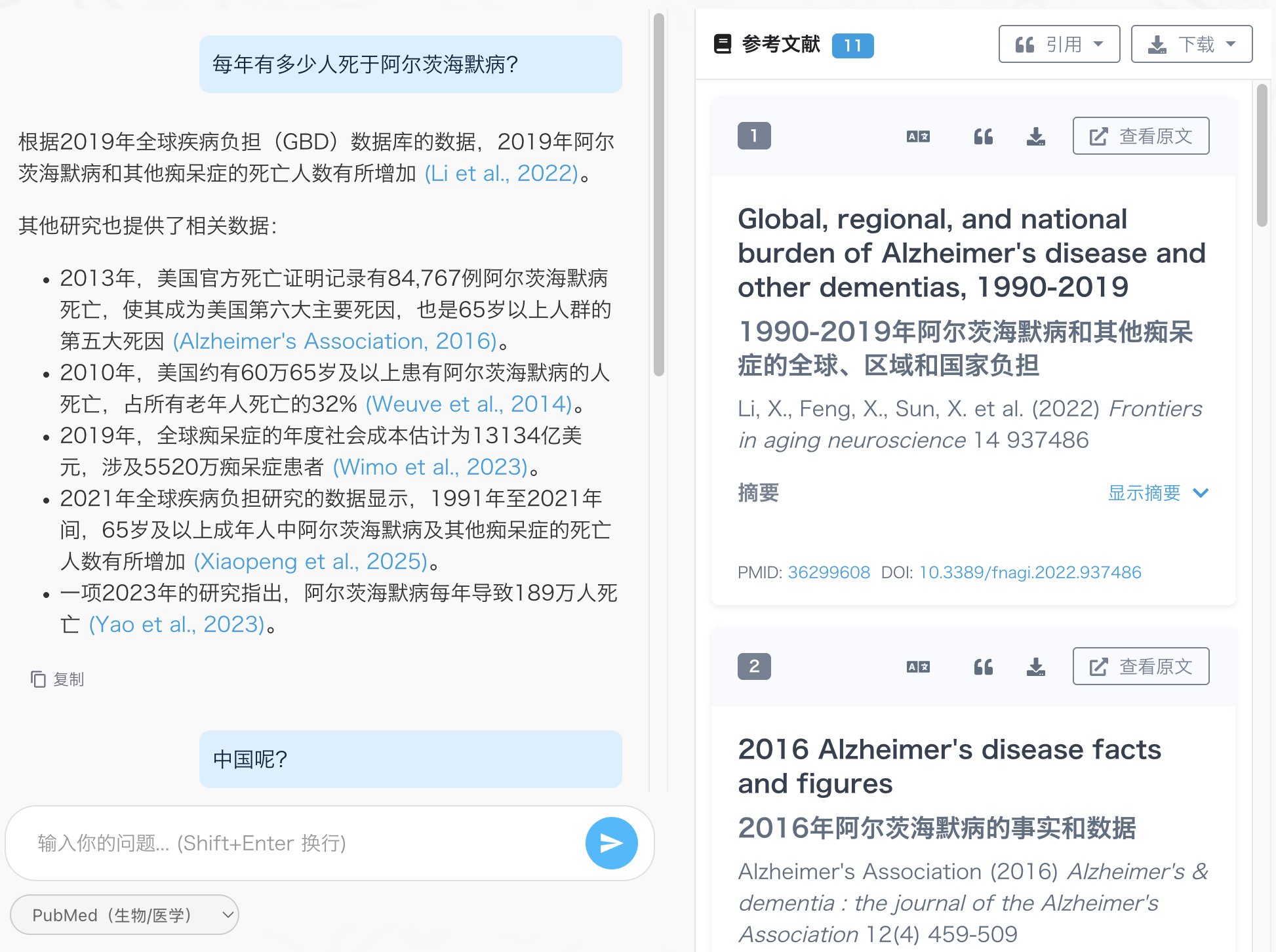Open PMID 36299608 link
Image resolution: width=1276 pixels, height=952 pixels.
[829, 572]
